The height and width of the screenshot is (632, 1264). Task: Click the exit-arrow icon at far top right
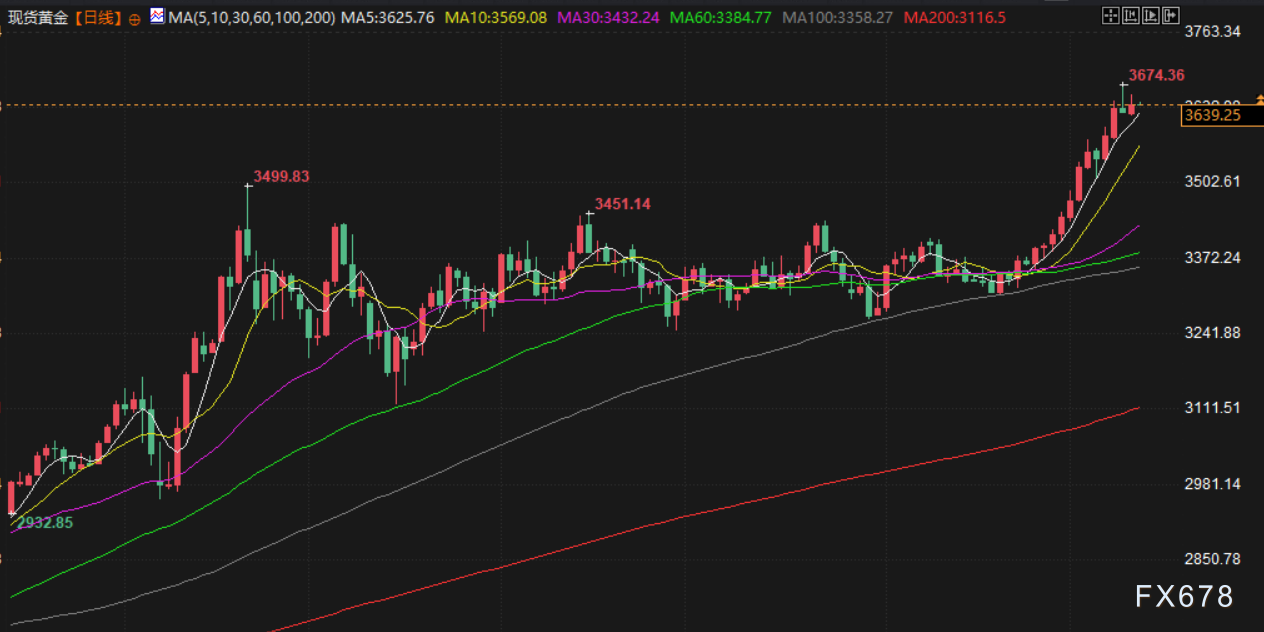pyautogui.click(x=1171, y=16)
